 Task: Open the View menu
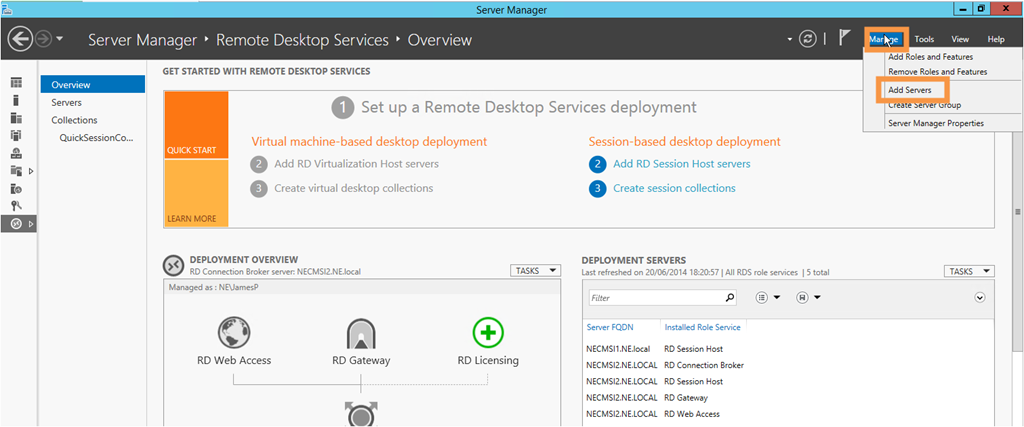(x=960, y=39)
